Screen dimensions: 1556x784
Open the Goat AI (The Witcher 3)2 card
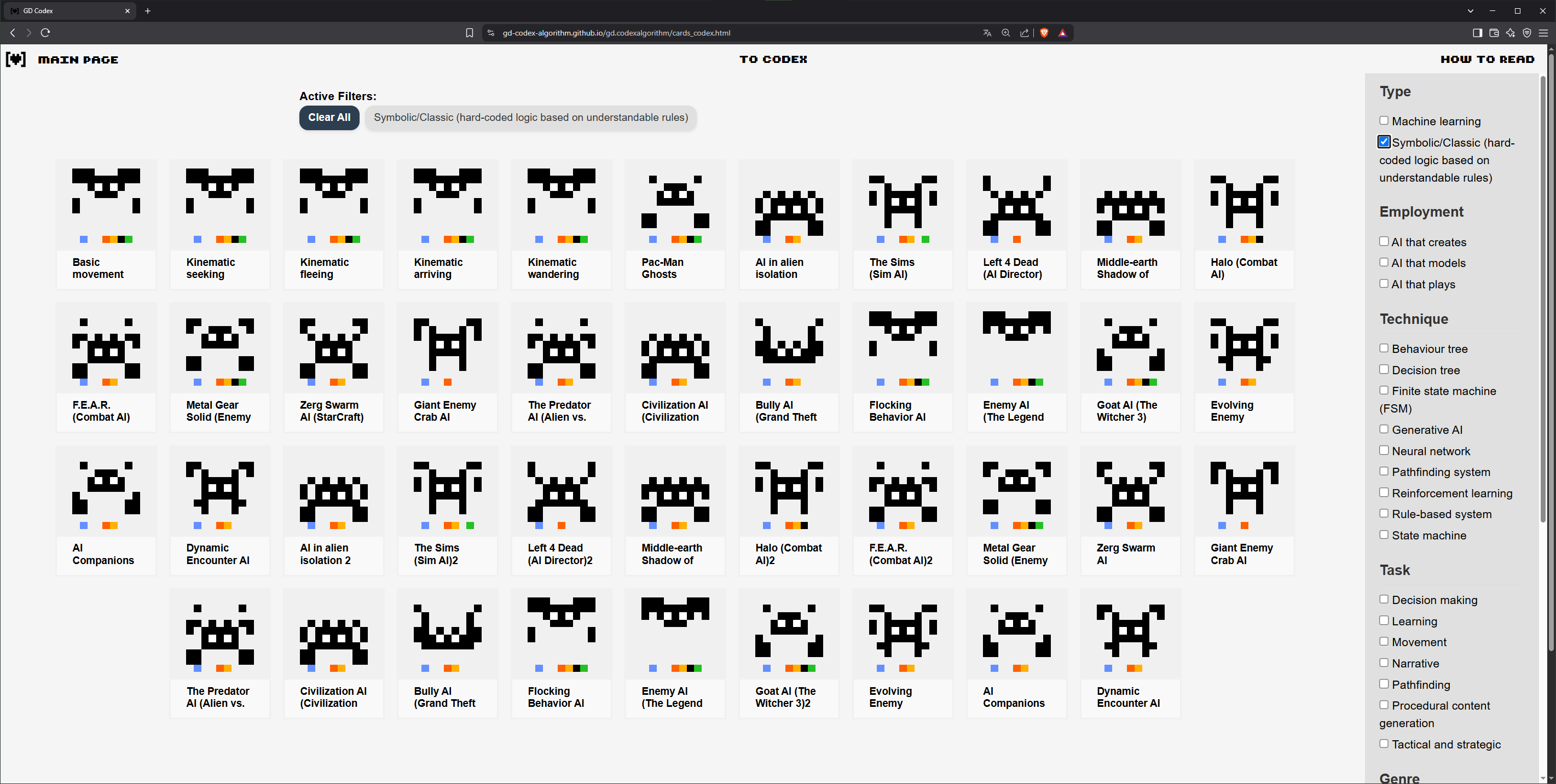click(x=789, y=654)
